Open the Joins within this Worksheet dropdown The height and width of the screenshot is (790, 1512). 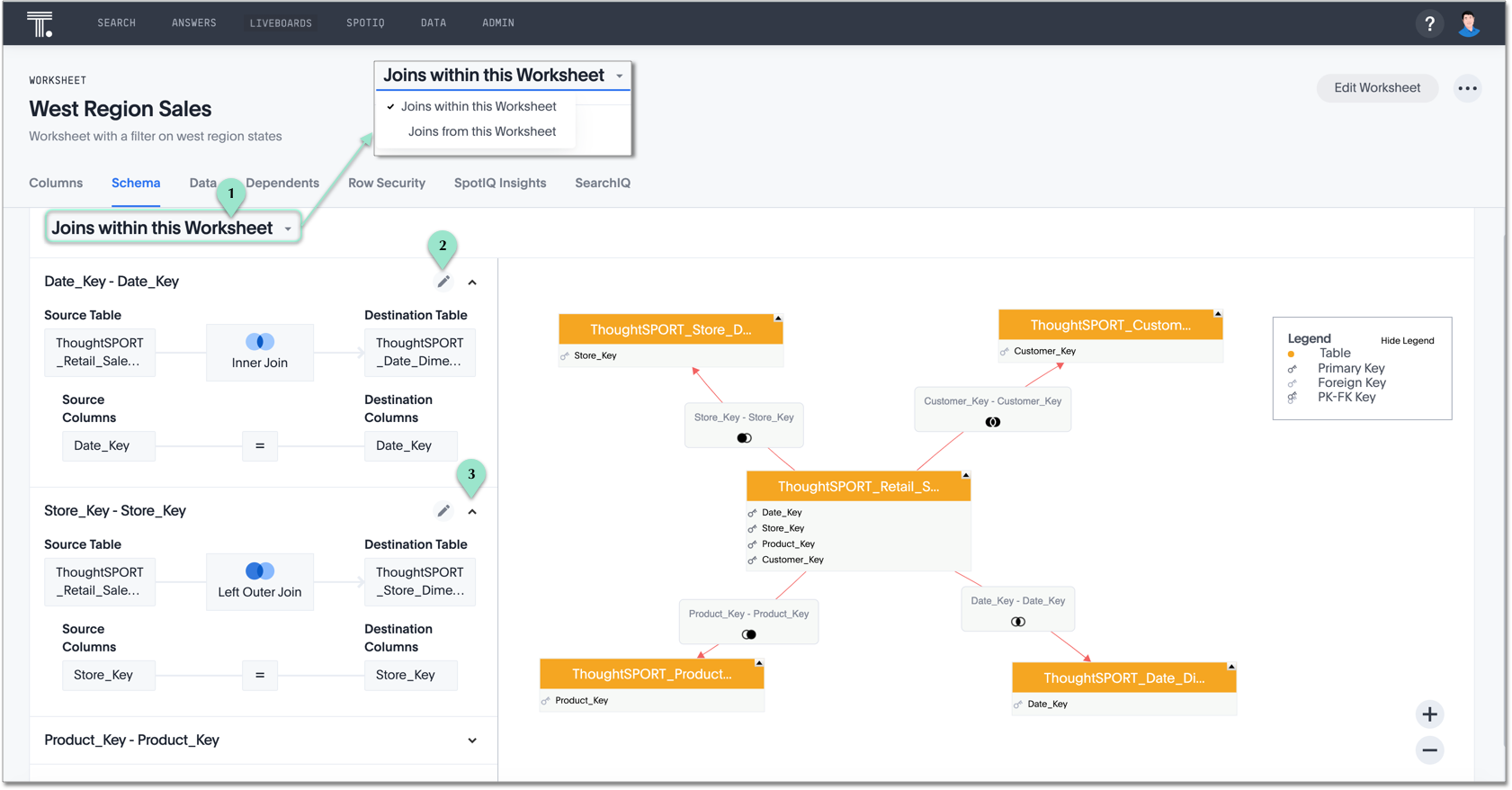172,229
